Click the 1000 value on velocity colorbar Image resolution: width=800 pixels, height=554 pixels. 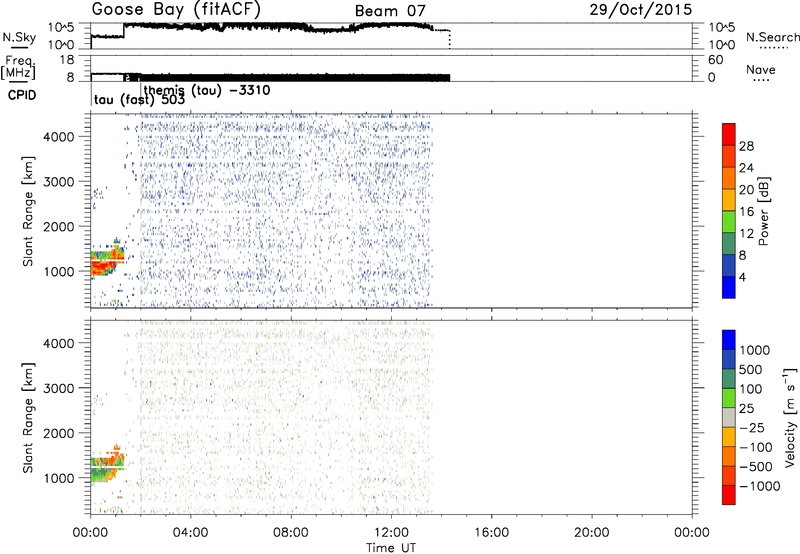point(754,350)
